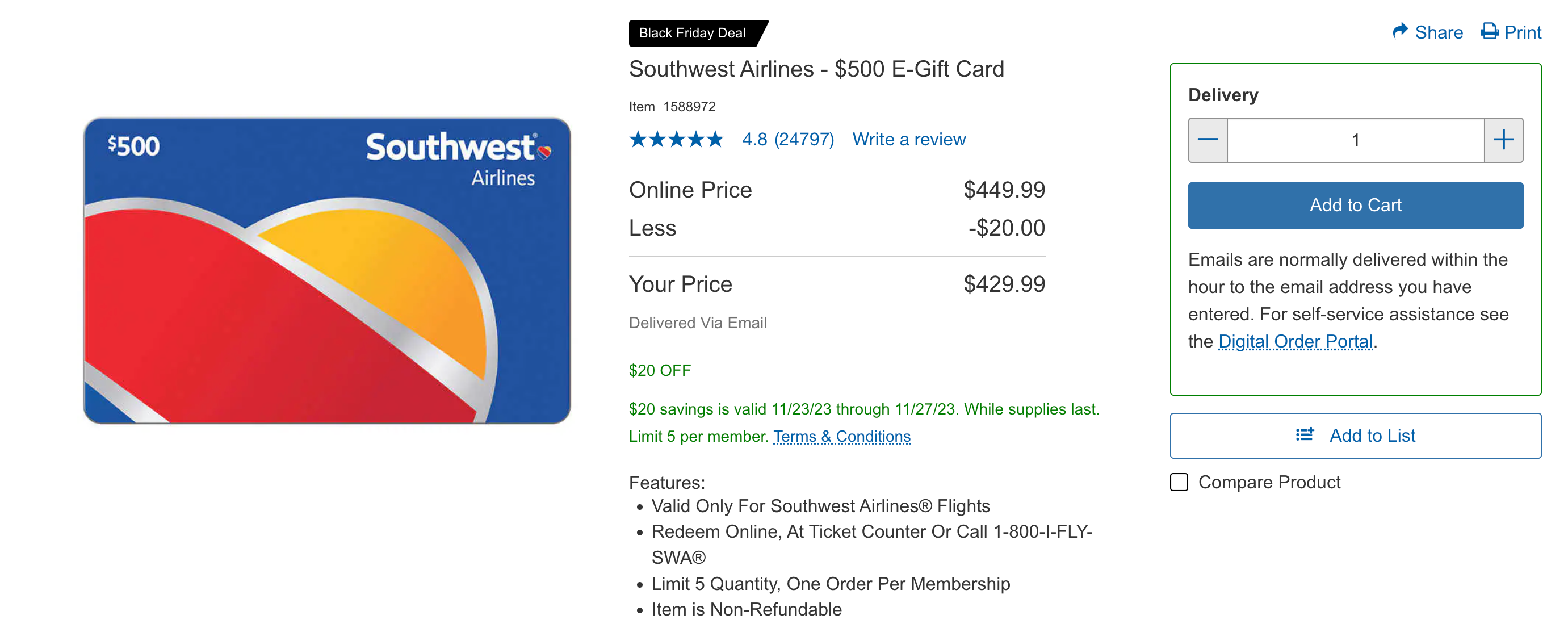The width and height of the screenshot is (1568, 628).
Task: Open the Terms & Conditions link
Action: click(841, 436)
